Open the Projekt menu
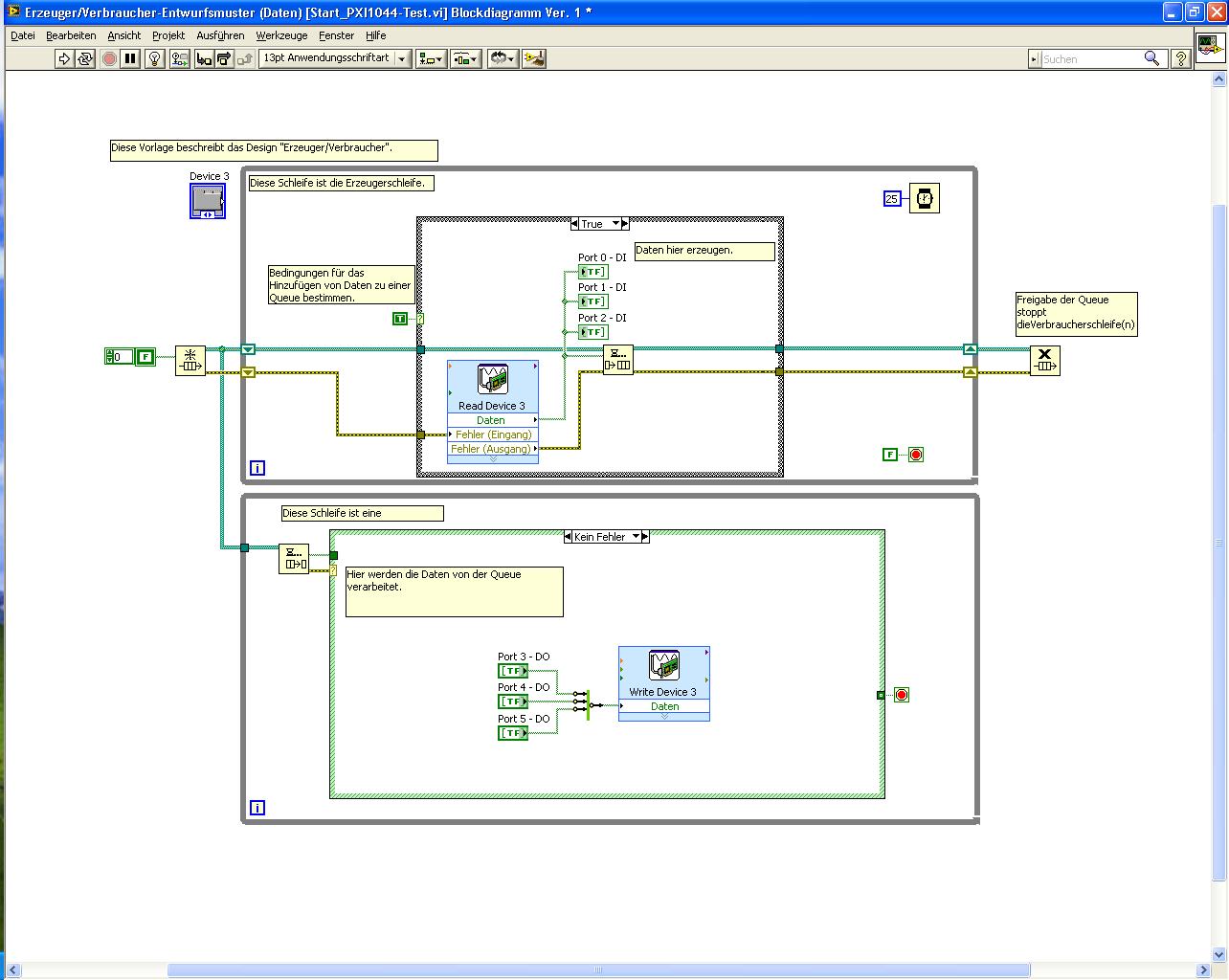The image size is (1229, 980). 168,35
